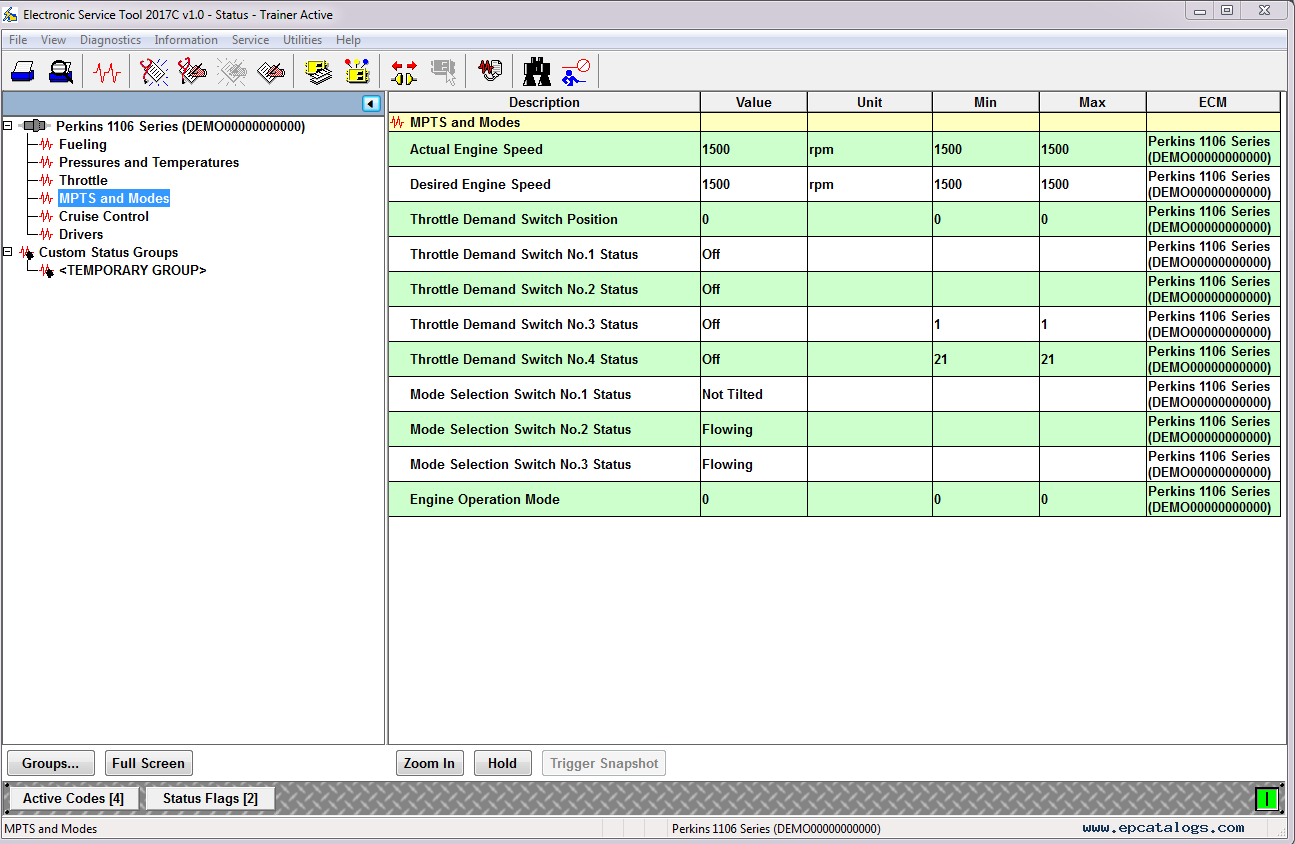
Task: Click the Active Codes [4] button
Action: [73, 798]
